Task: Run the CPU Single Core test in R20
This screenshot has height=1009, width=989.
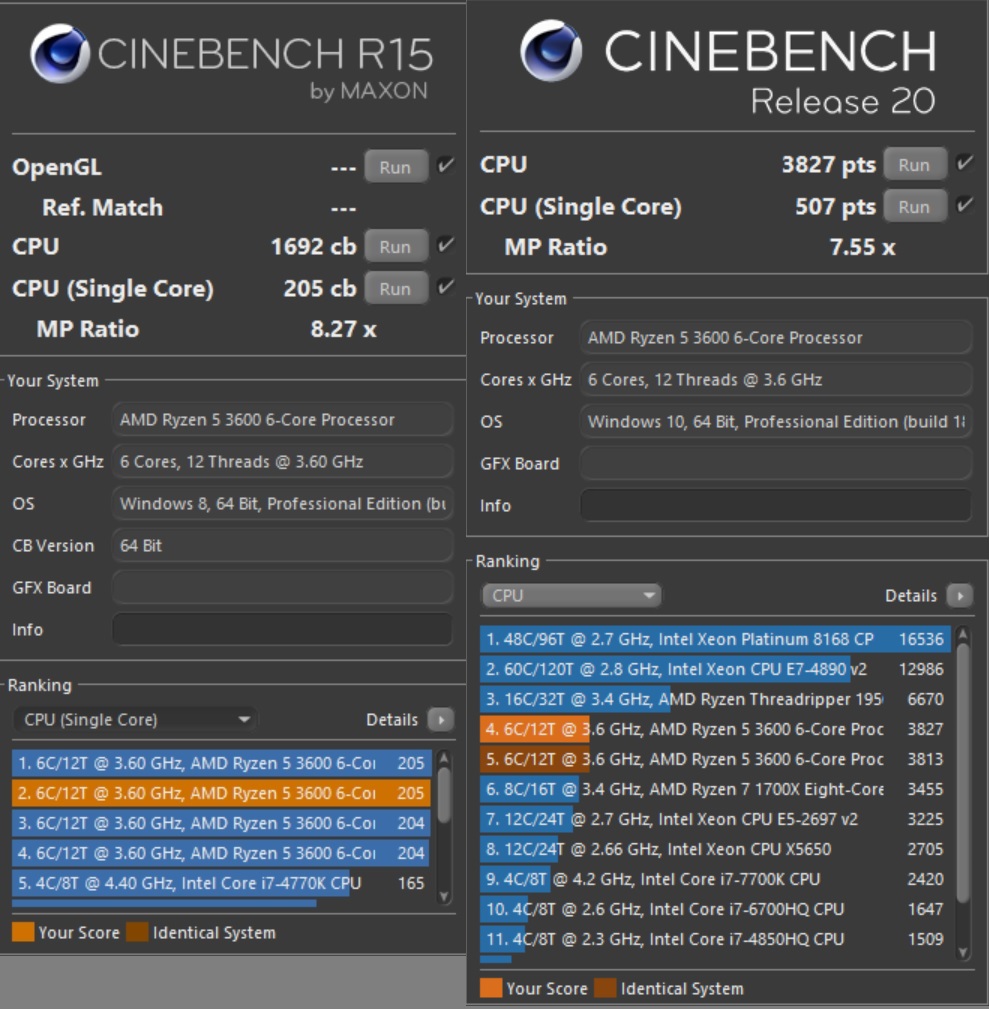Action: 914,207
